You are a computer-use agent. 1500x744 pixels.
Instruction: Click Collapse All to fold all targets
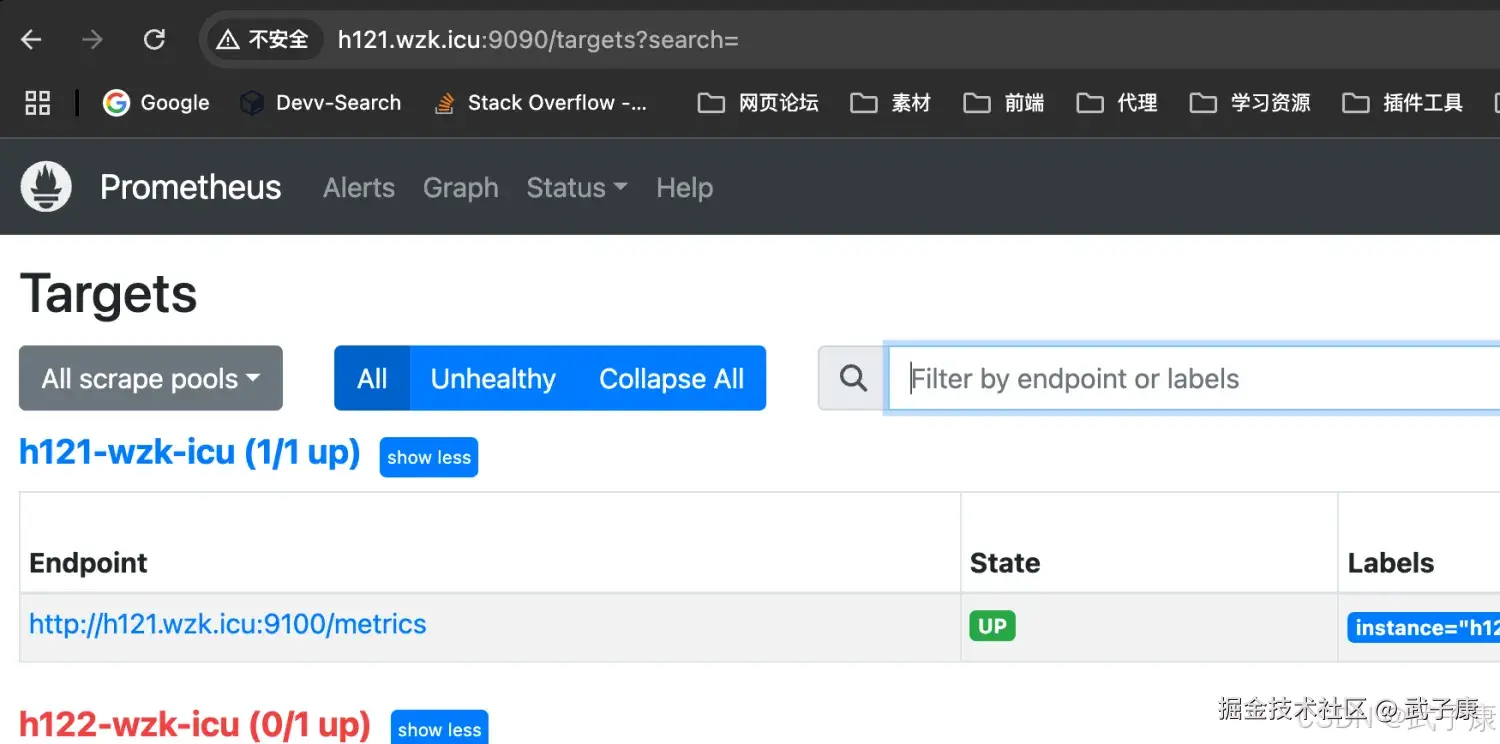[x=671, y=378]
